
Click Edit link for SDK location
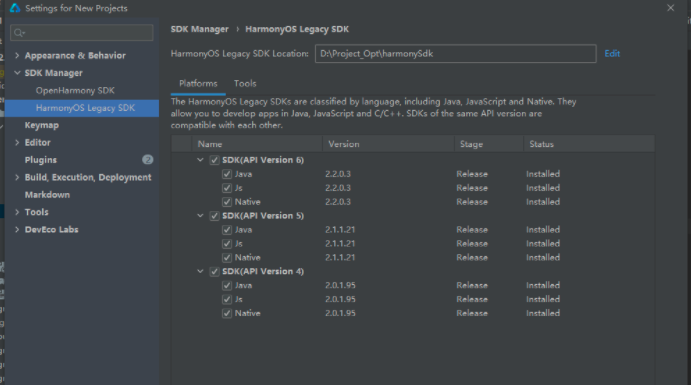point(612,54)
